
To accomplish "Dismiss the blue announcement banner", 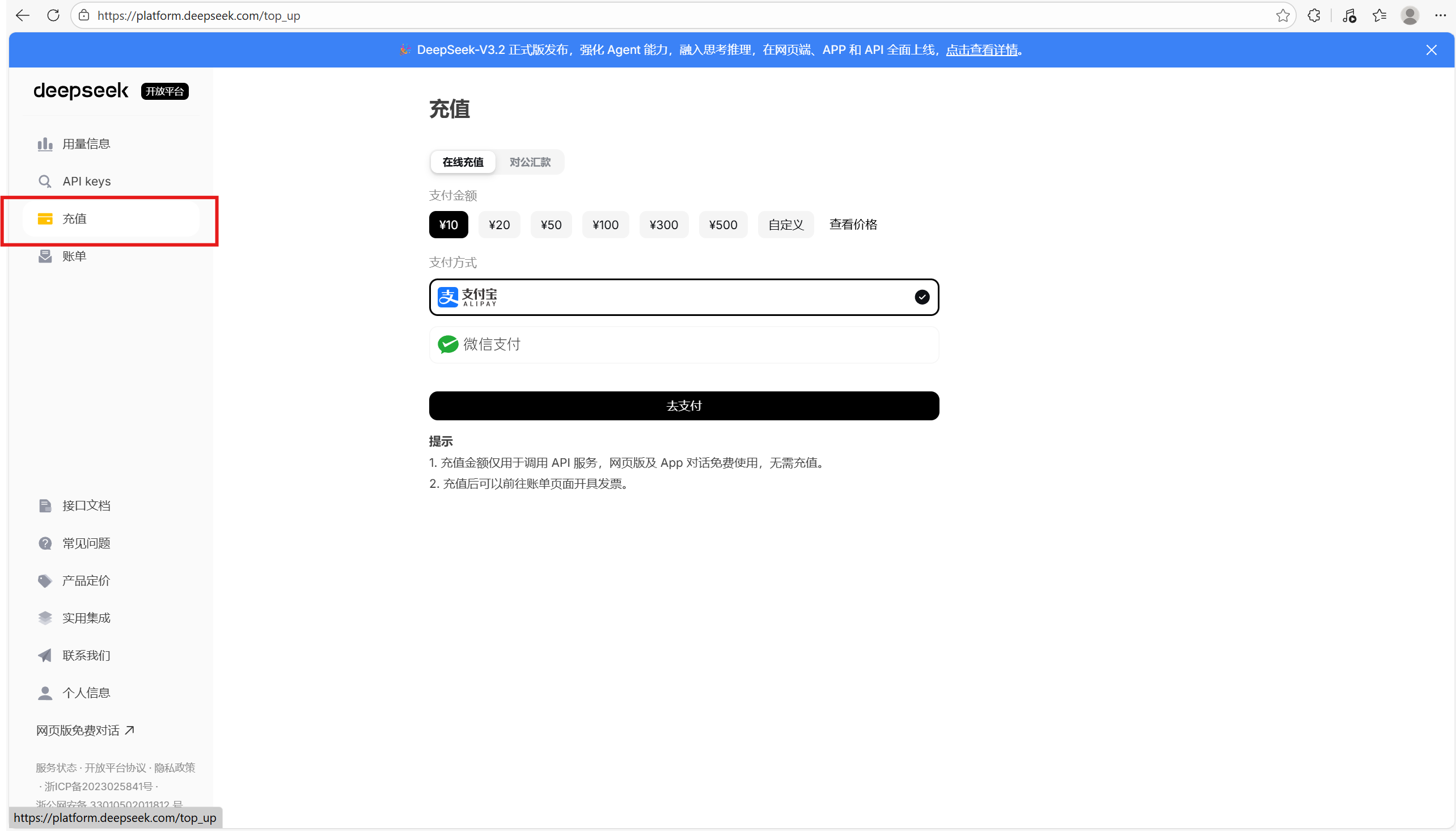I will click(1431, 50).
